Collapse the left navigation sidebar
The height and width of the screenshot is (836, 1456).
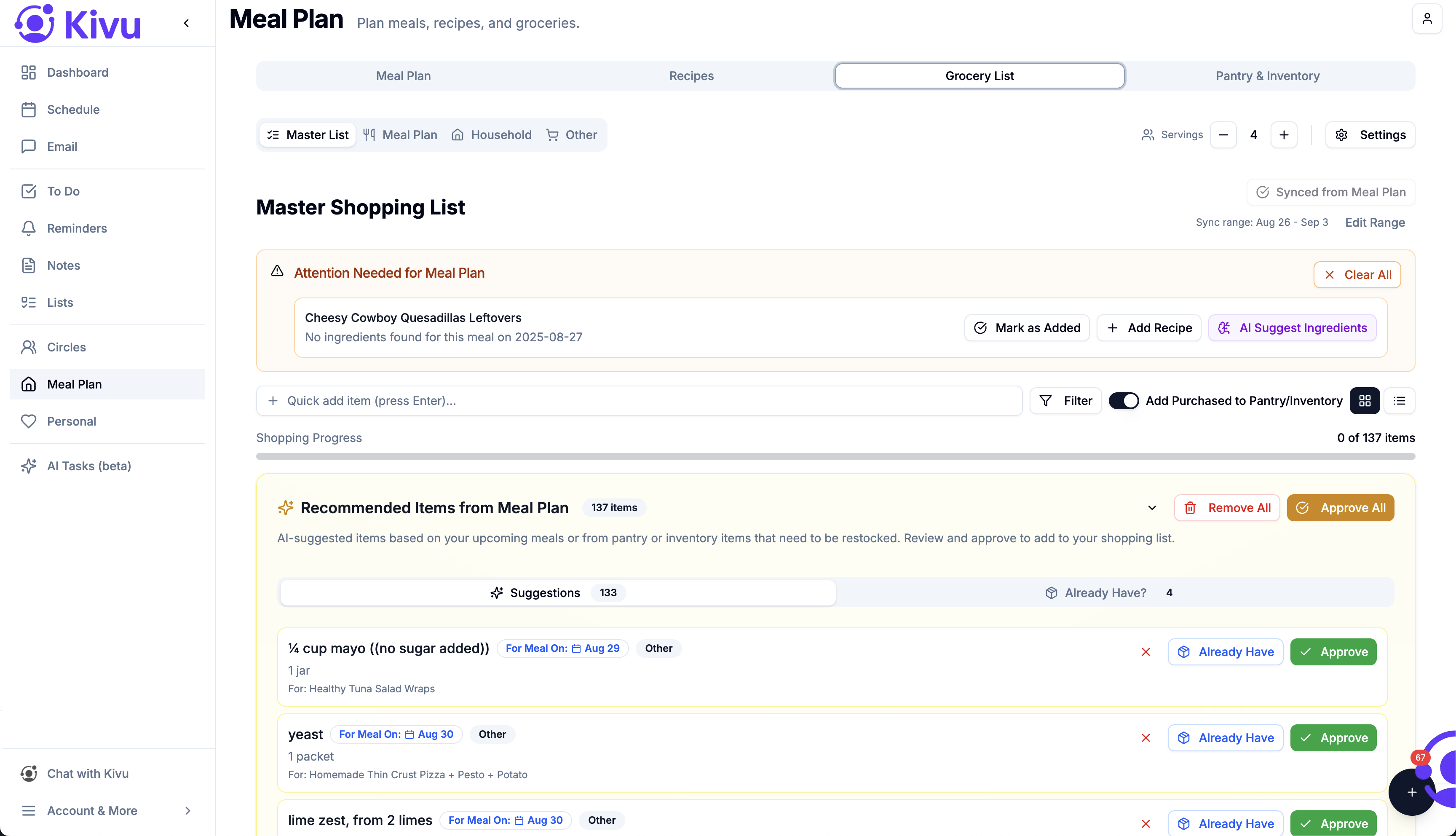click(x=186, y=23)
